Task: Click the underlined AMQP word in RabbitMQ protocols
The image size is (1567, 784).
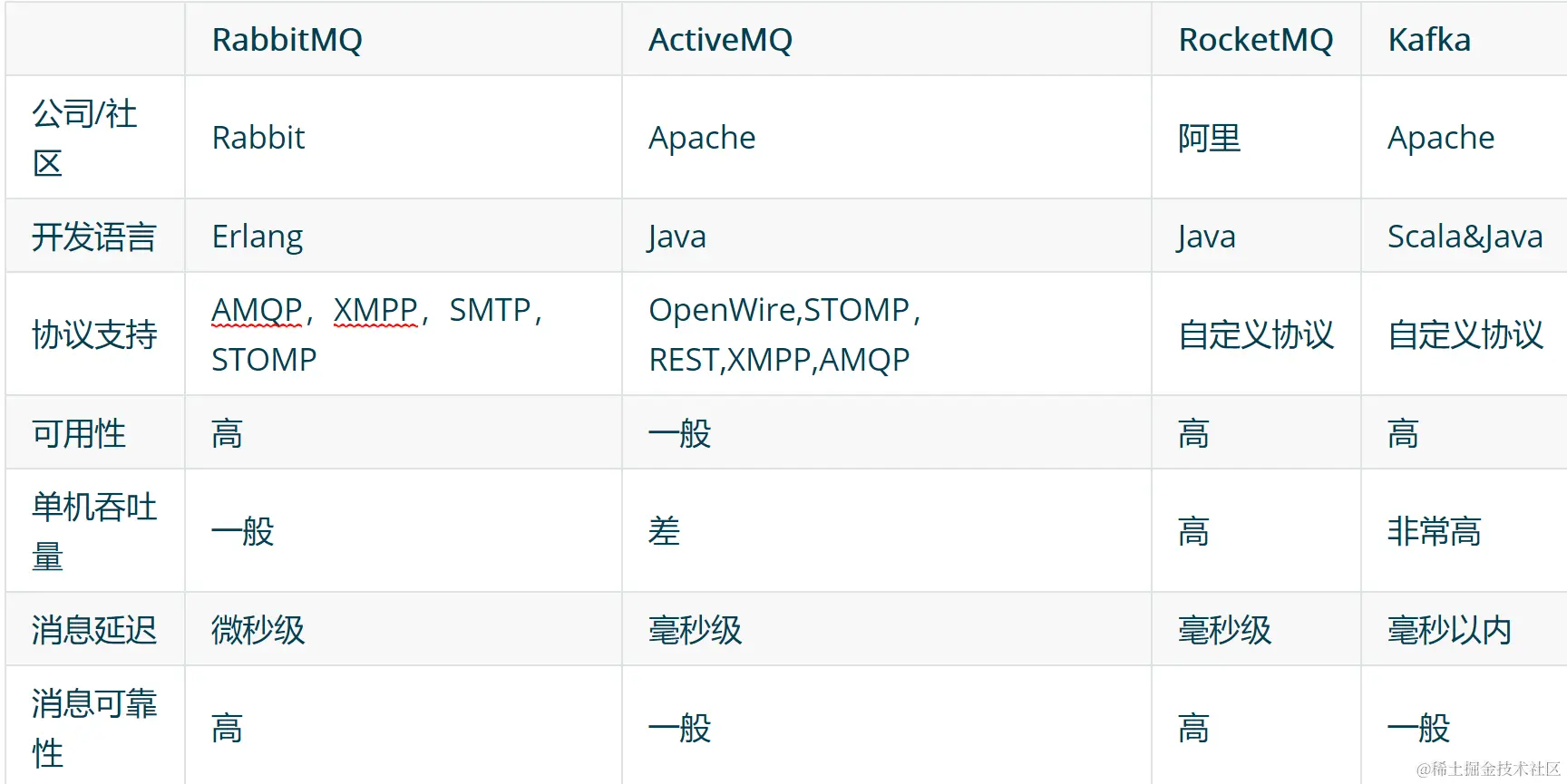Action: click(x=257, y=310)
